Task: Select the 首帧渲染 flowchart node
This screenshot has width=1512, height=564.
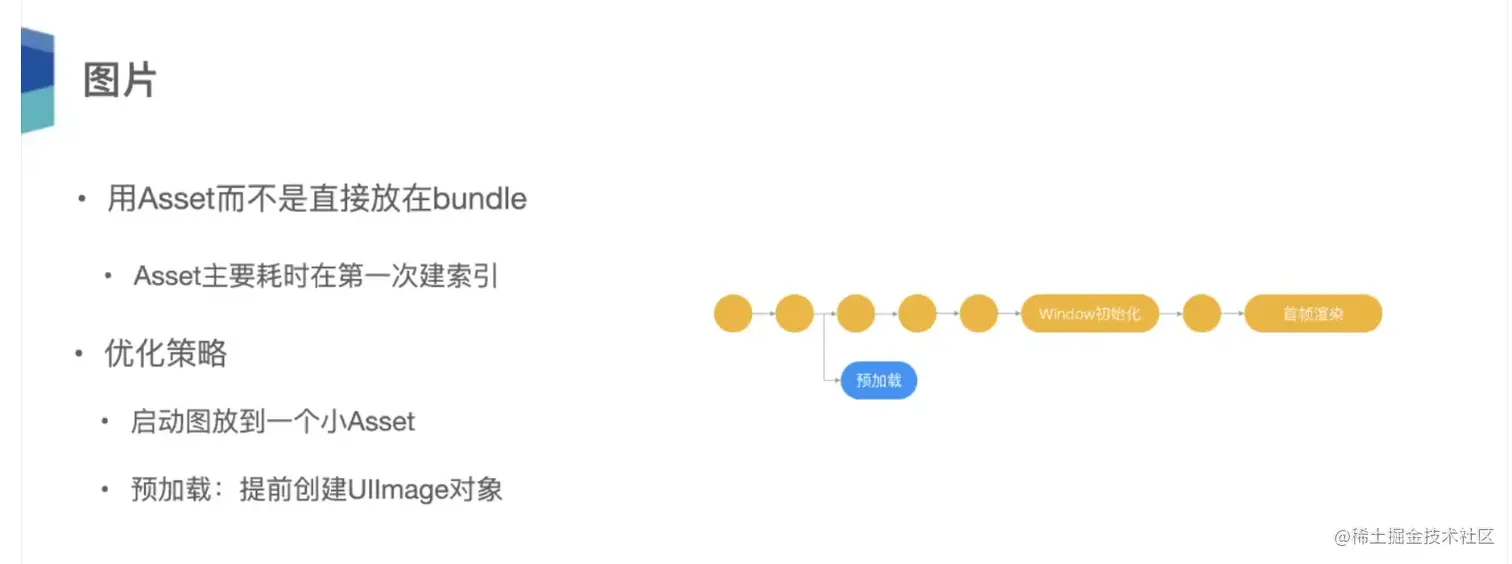Action: [x=1313, y=313]
